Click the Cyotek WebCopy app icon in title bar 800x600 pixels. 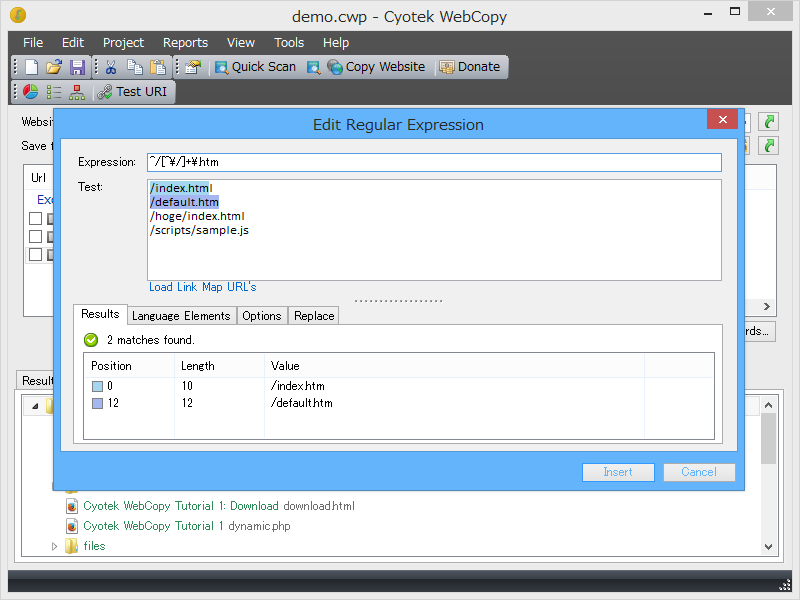coord(18,15)
